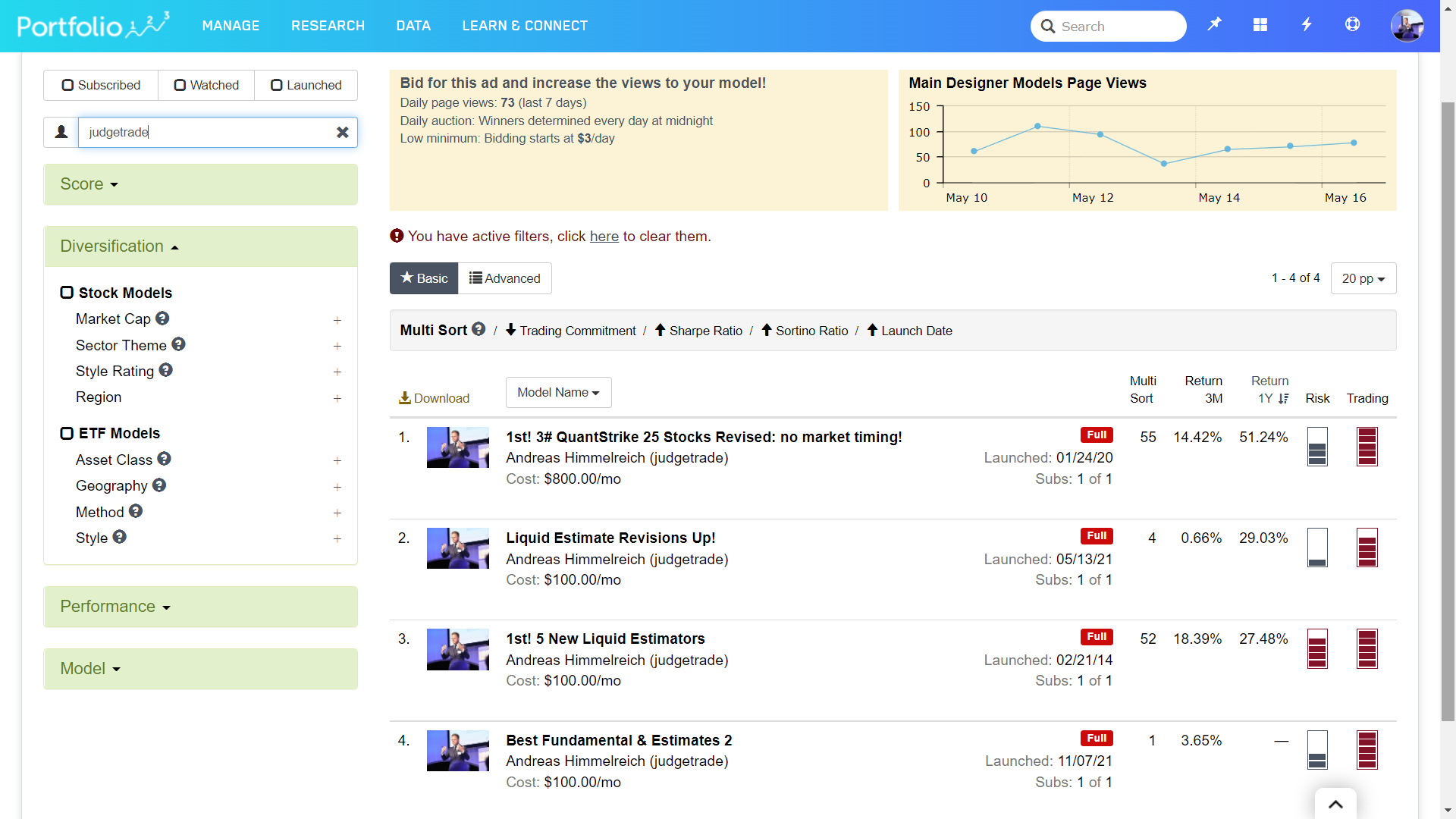Open the life-ring support icon
This screenshot has width=1456, height=819.
tap(1352, 25)
